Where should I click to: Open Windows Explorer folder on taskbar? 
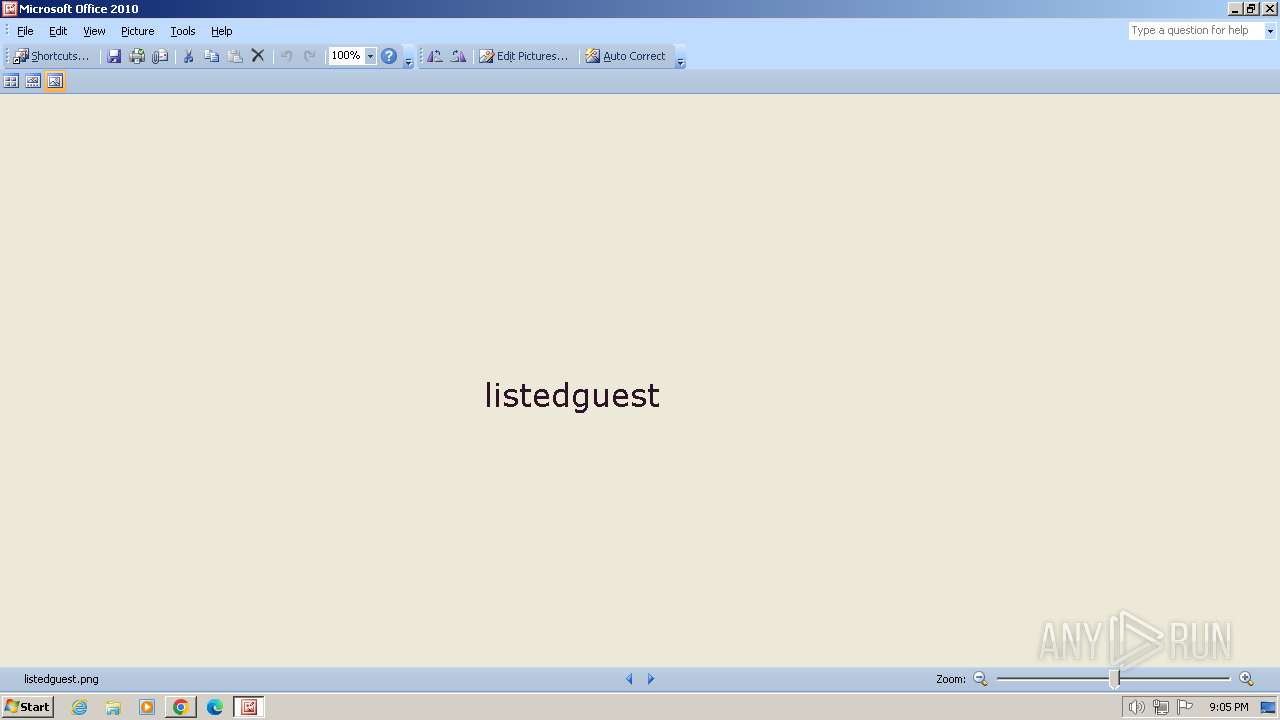113,707
